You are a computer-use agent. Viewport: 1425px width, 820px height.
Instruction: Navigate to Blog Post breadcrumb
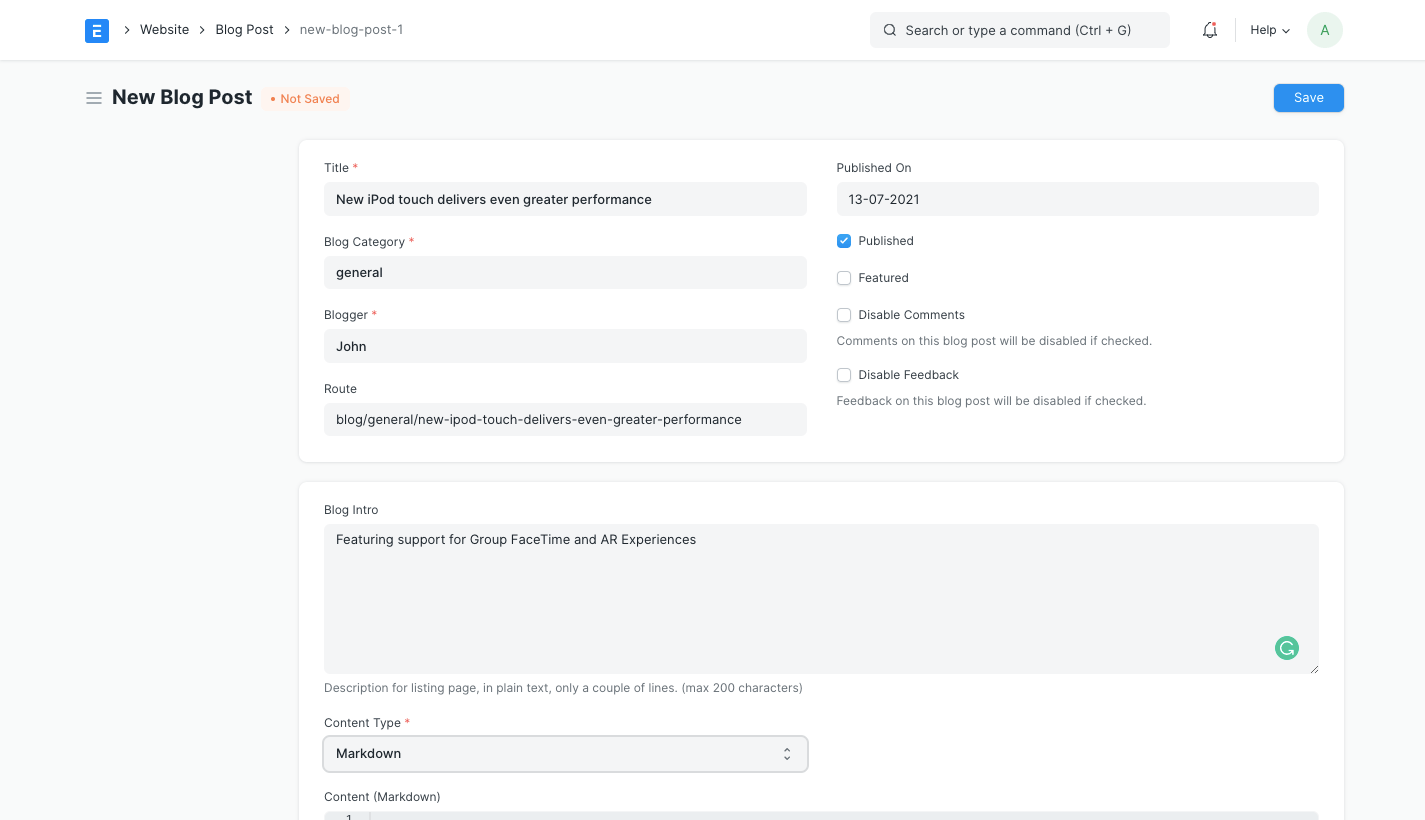(244, 30)
